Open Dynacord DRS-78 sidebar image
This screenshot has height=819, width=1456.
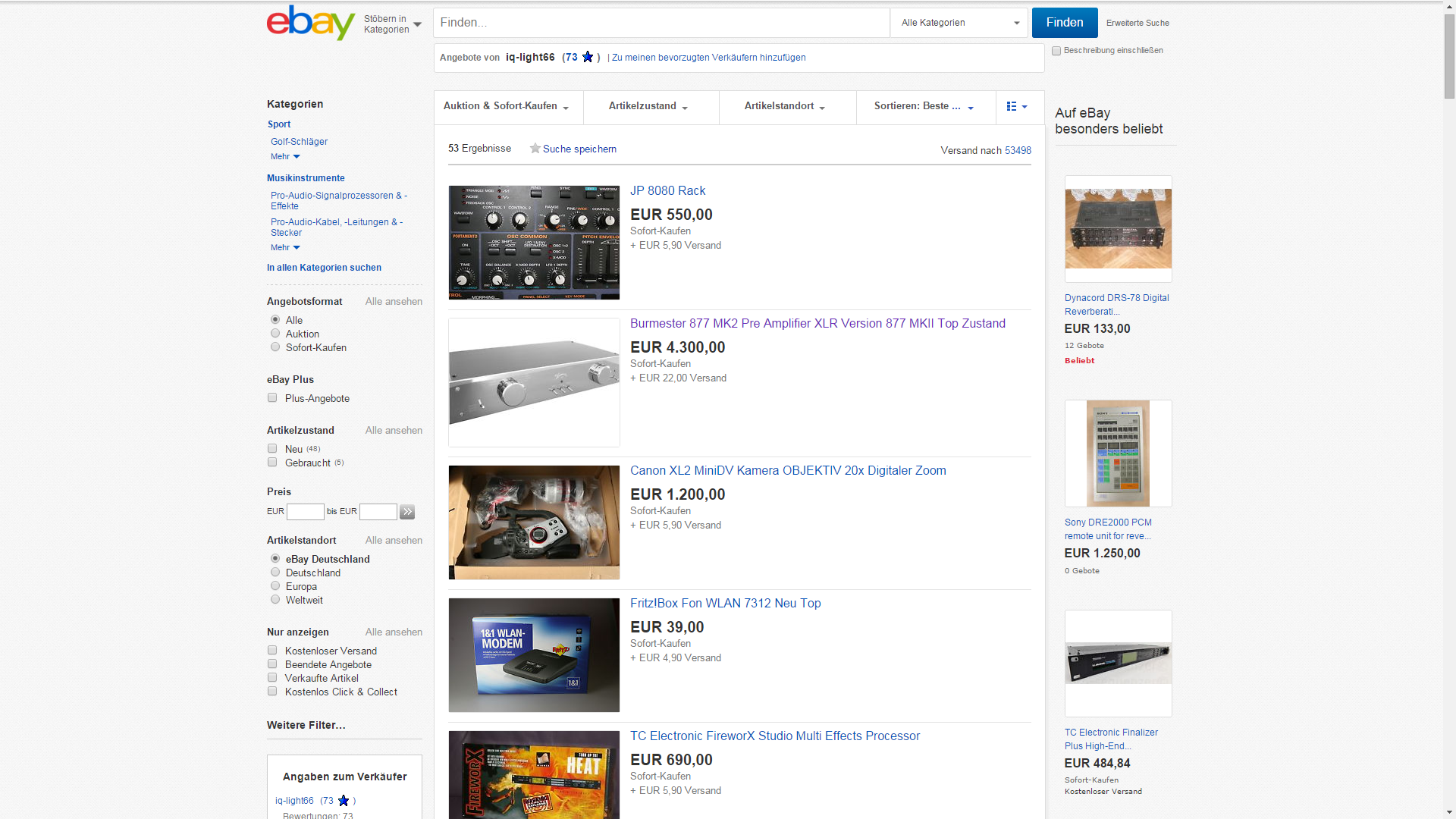click(1118, 229)
